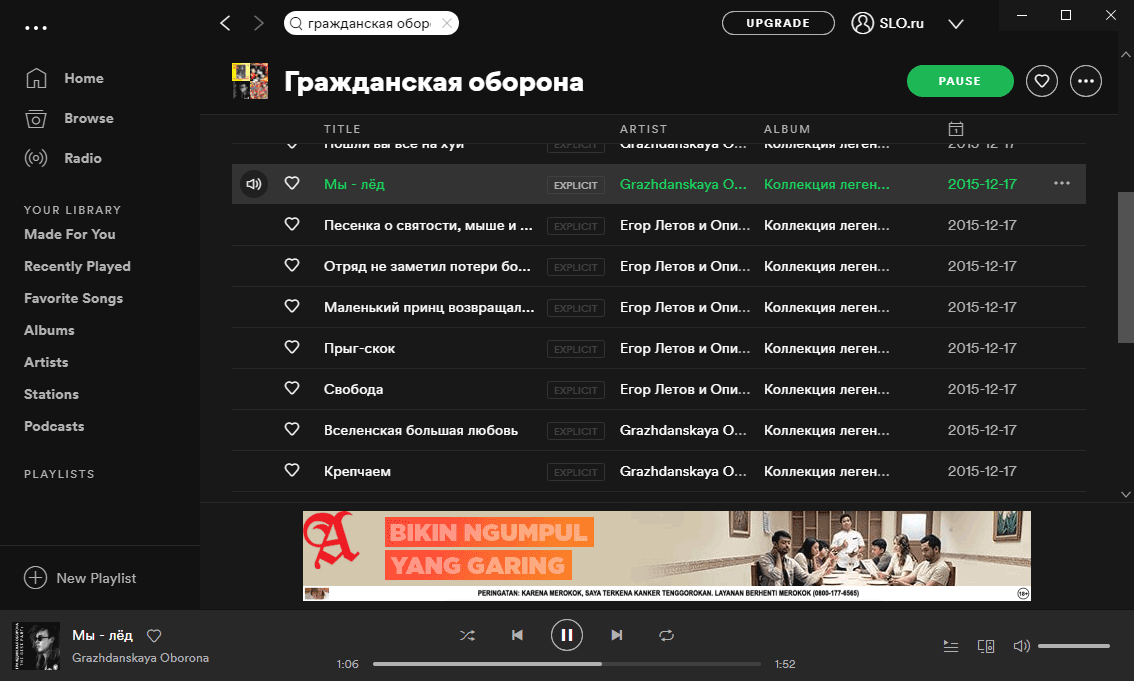Click the track list vertical scrollbar

click(x=1125, y=267)
